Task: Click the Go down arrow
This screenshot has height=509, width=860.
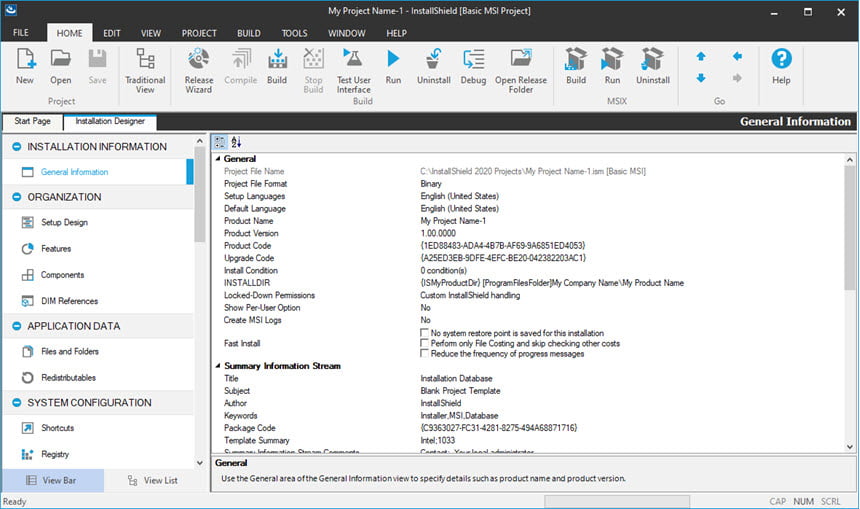Action: [x=701, y=78]
